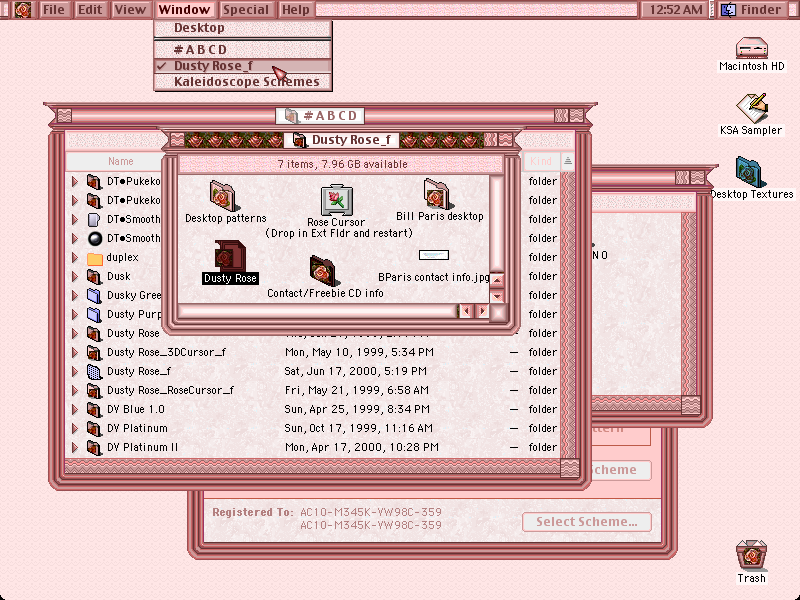Expand the DV Platinum triangle
Viewport: 800px width, 600px height.
pos(75,429)
